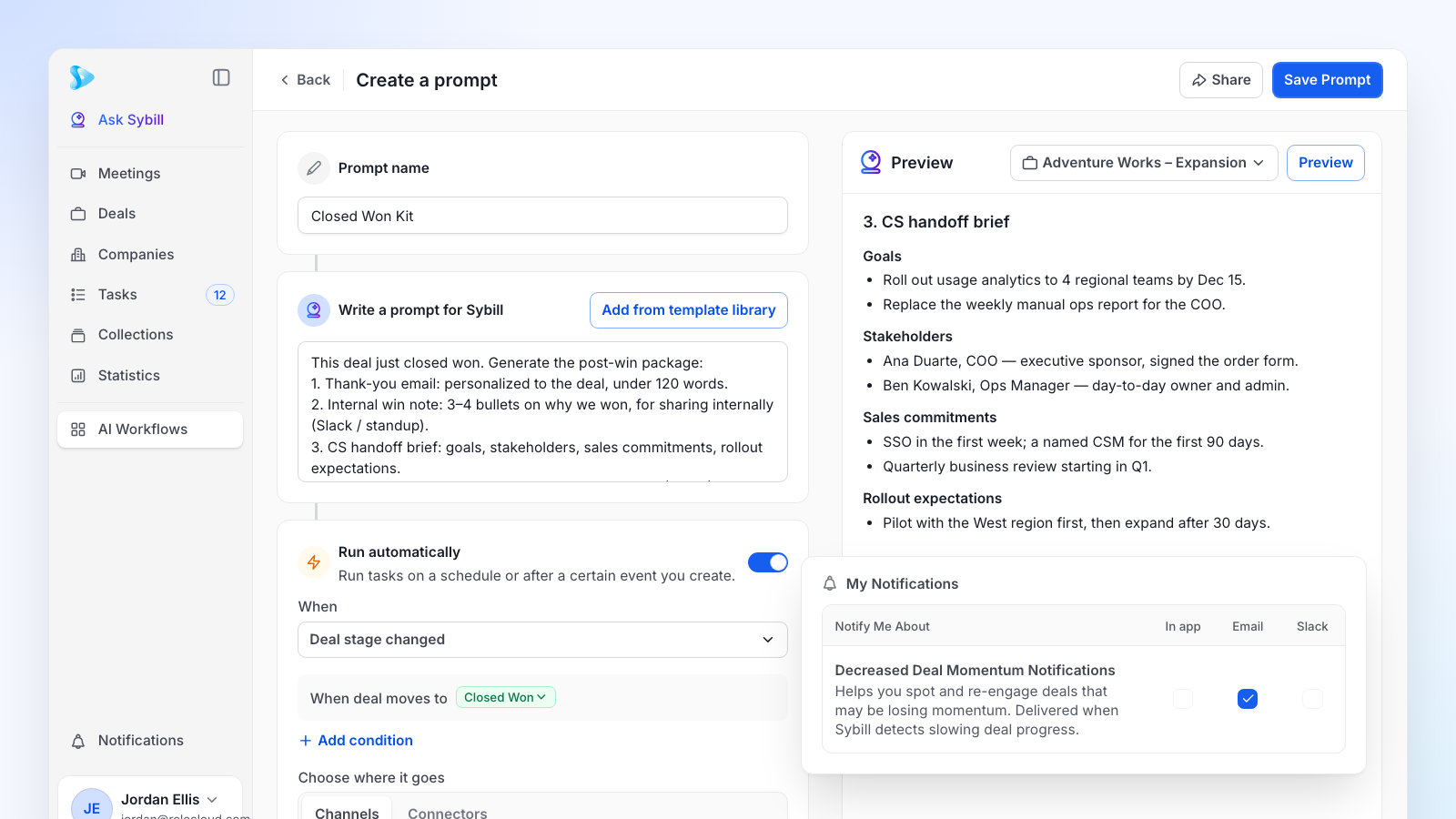Screen dimensions: 1456x819
Task: Change the Closed Won stage selector
Action: coord(506,697)
